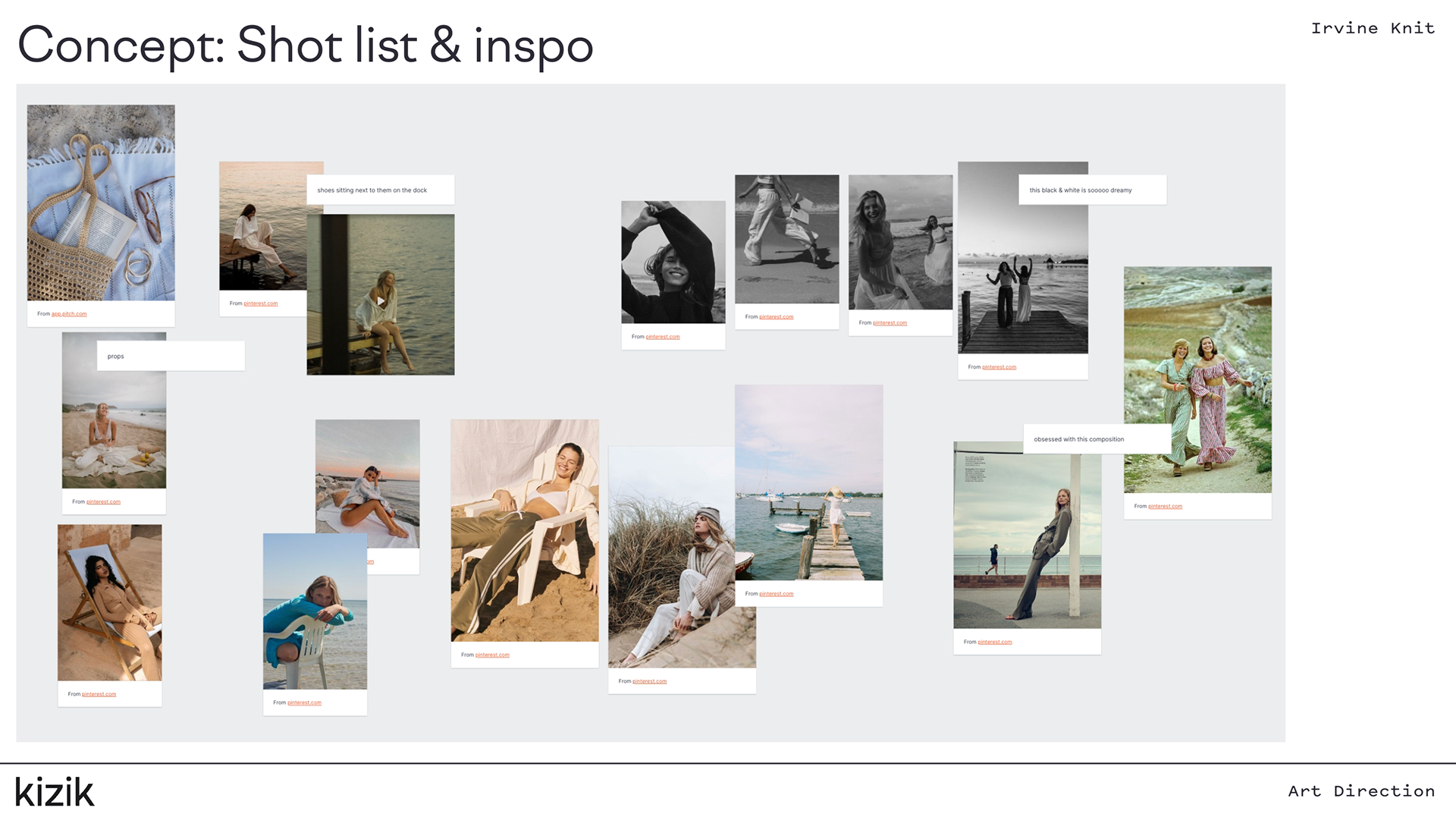
Task: Visit pinterest.com link under two laughing women photo
Action: (x=890, y=323)
